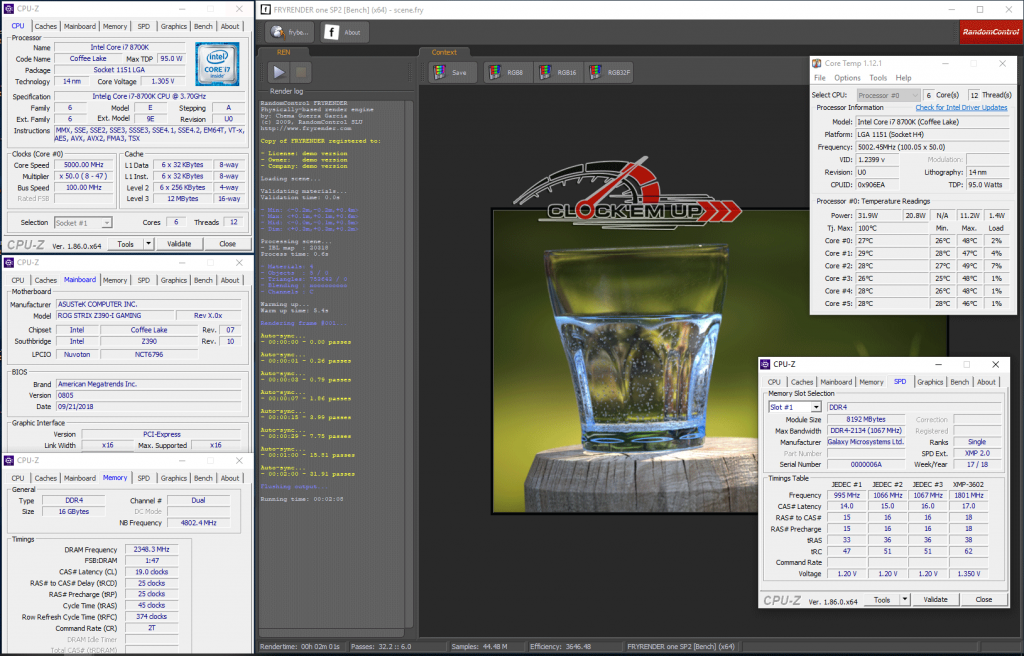Open Core Temp Options menu
The width and height of the screenshot is (1024, 656).
coord(847,77)
